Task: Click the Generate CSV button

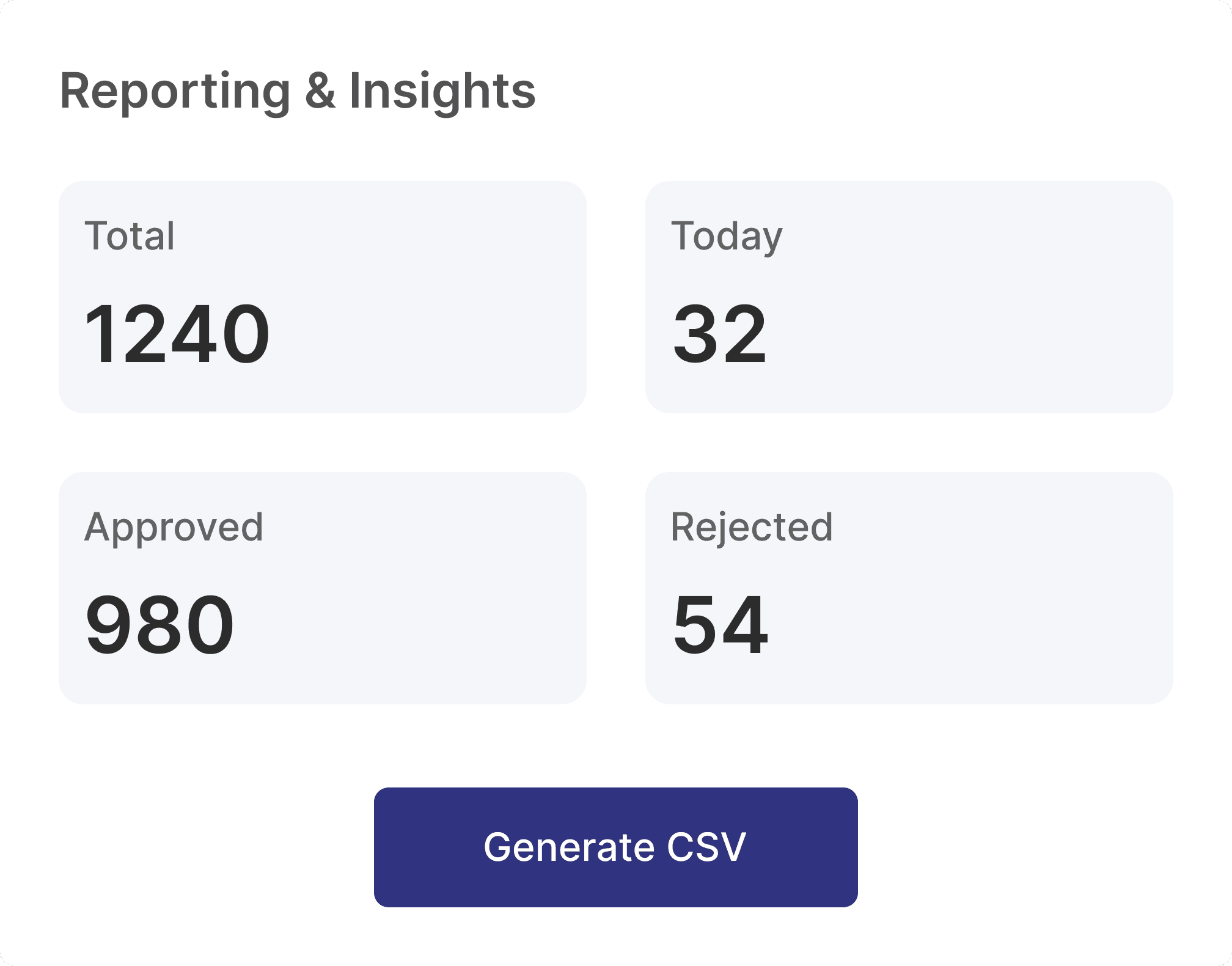Action: click(x=615, y=847)
